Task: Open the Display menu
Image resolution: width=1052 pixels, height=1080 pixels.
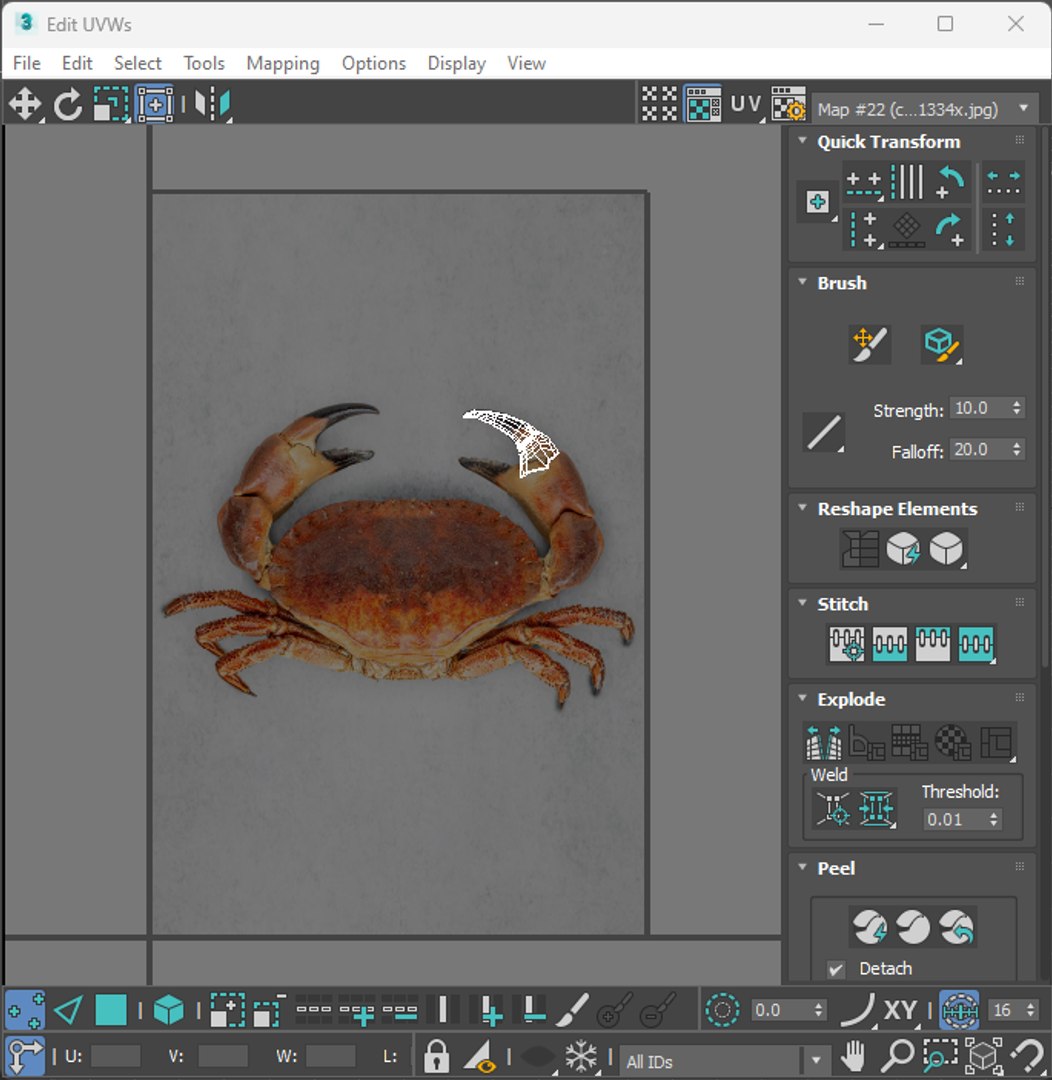Action: tap(457, 63)
